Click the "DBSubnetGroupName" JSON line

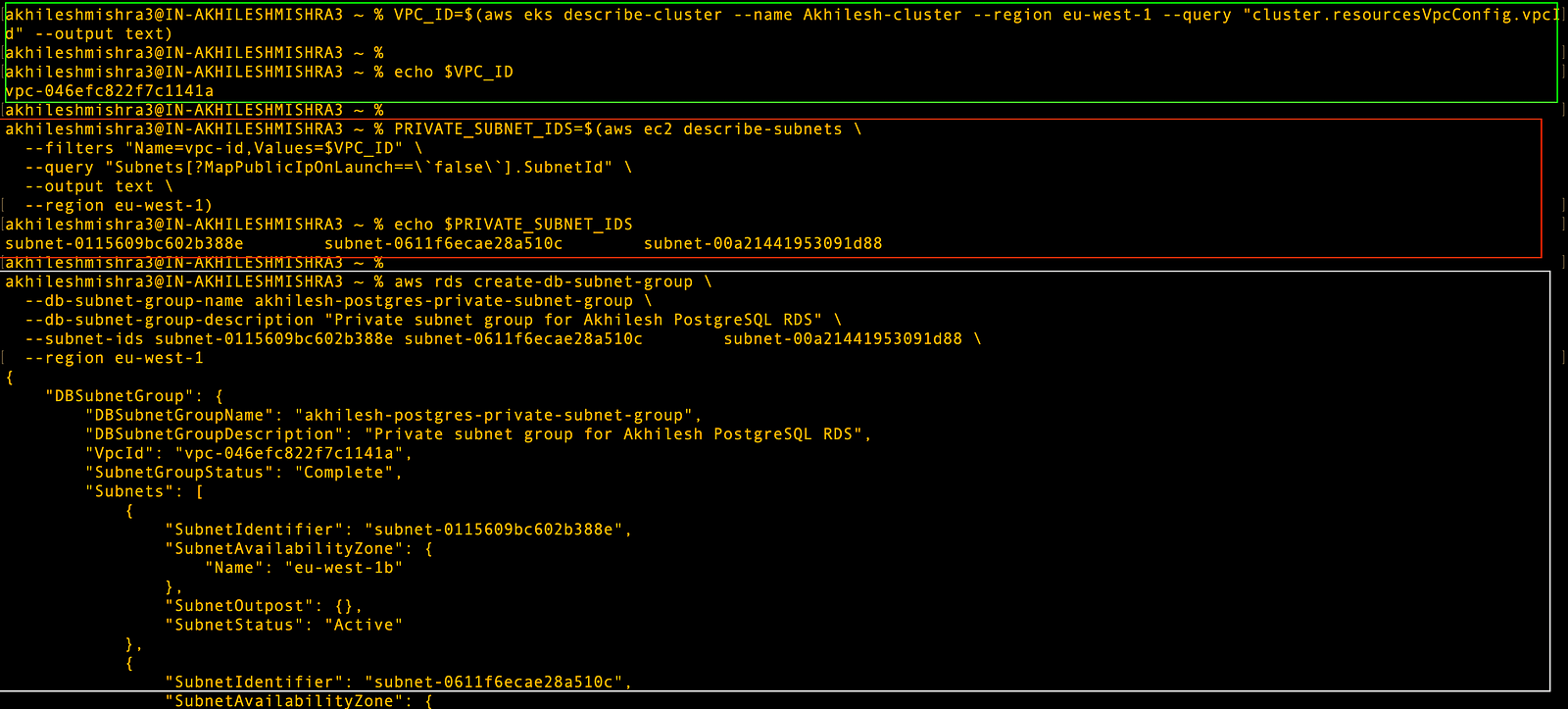[x=394, y=415]
